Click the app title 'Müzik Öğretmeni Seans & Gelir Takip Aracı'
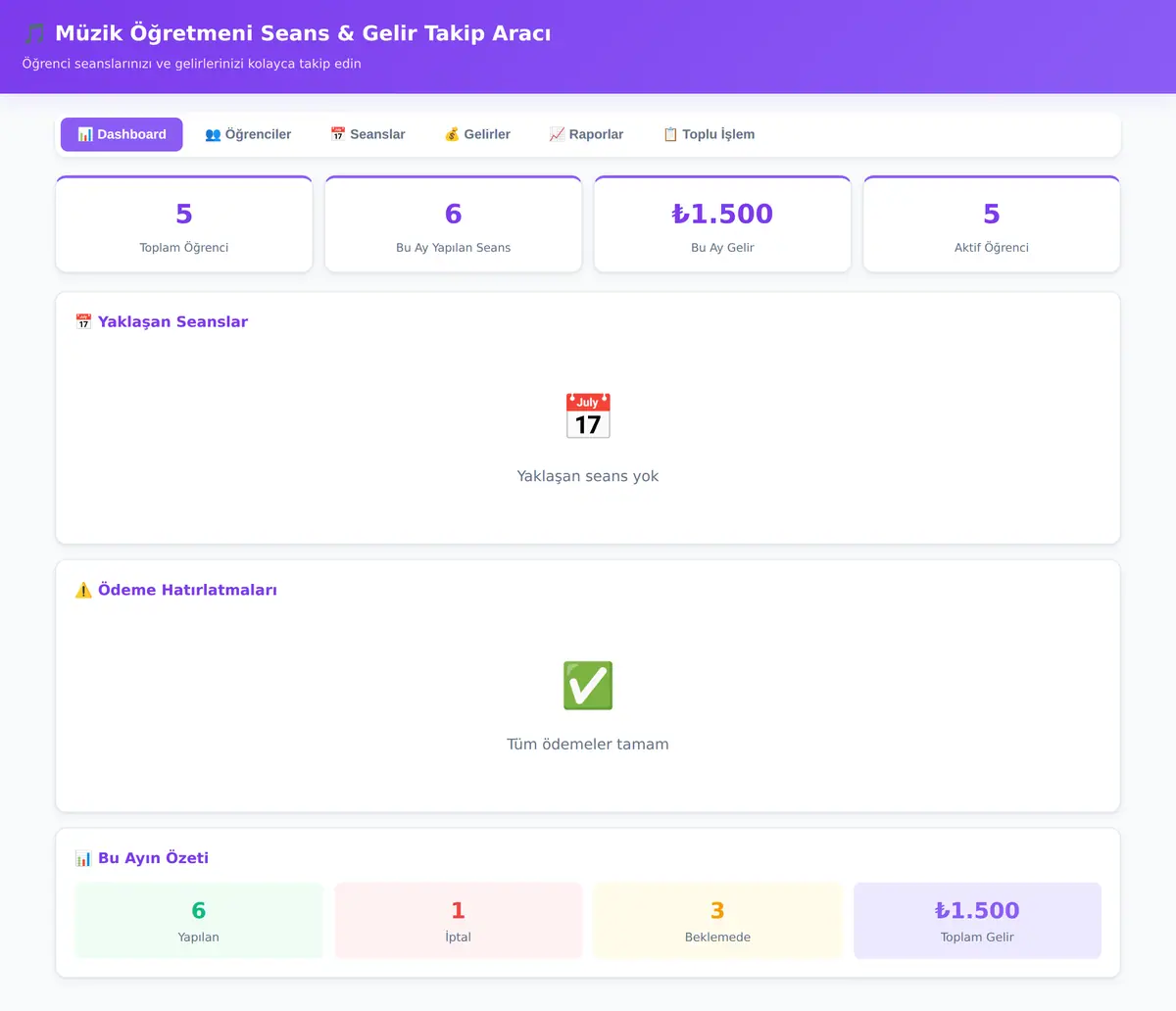1176x1011 pixels. (303, 33)
